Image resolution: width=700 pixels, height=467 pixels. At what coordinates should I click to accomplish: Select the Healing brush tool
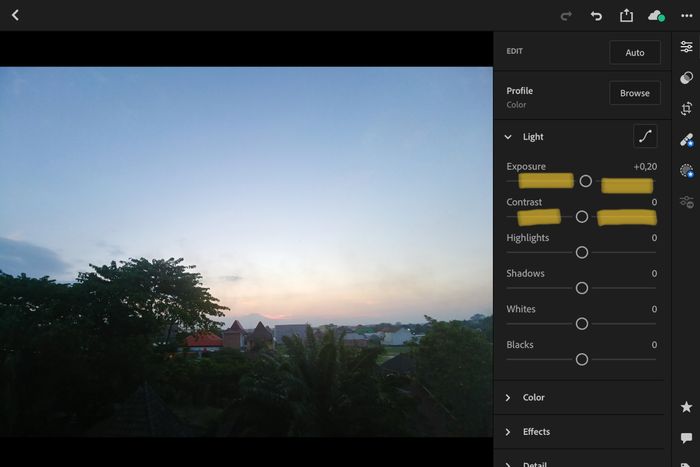click(687, 140)
